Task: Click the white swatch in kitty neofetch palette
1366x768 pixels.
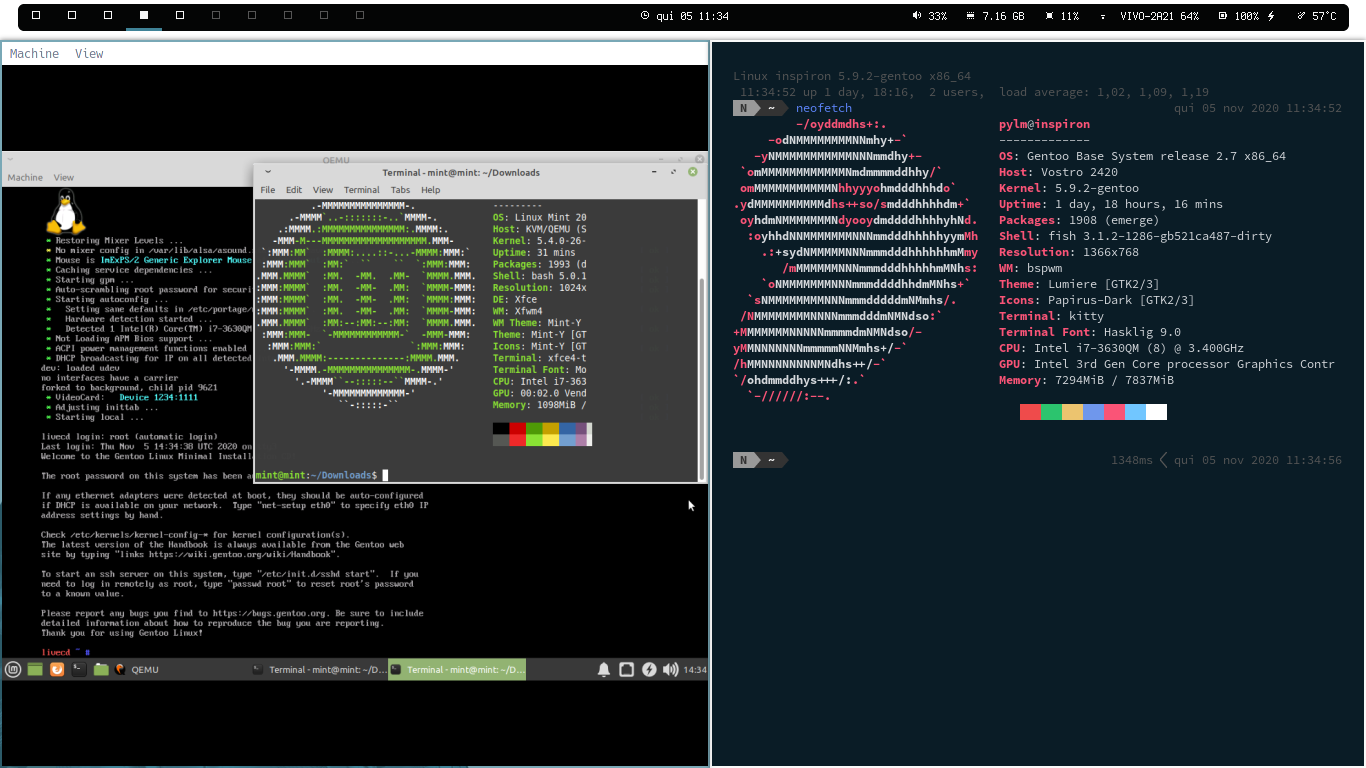Action: pyautogui.click(x=1156, y=412)
